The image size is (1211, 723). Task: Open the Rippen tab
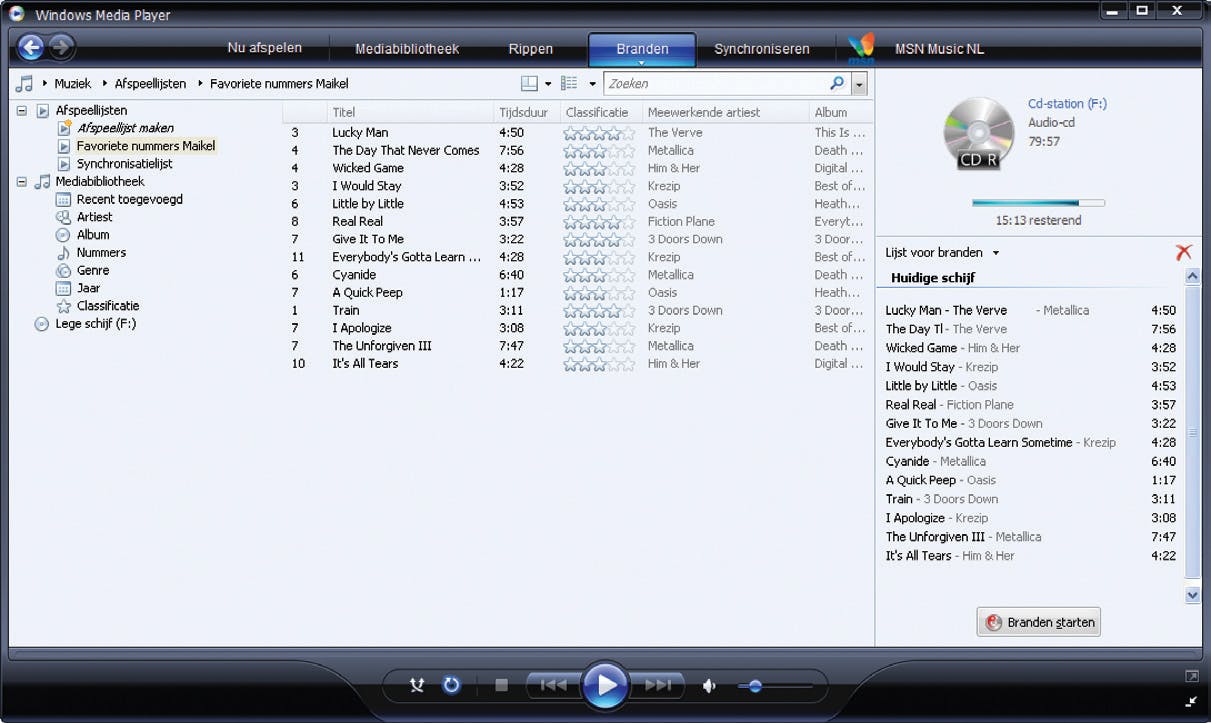[530, 49]
